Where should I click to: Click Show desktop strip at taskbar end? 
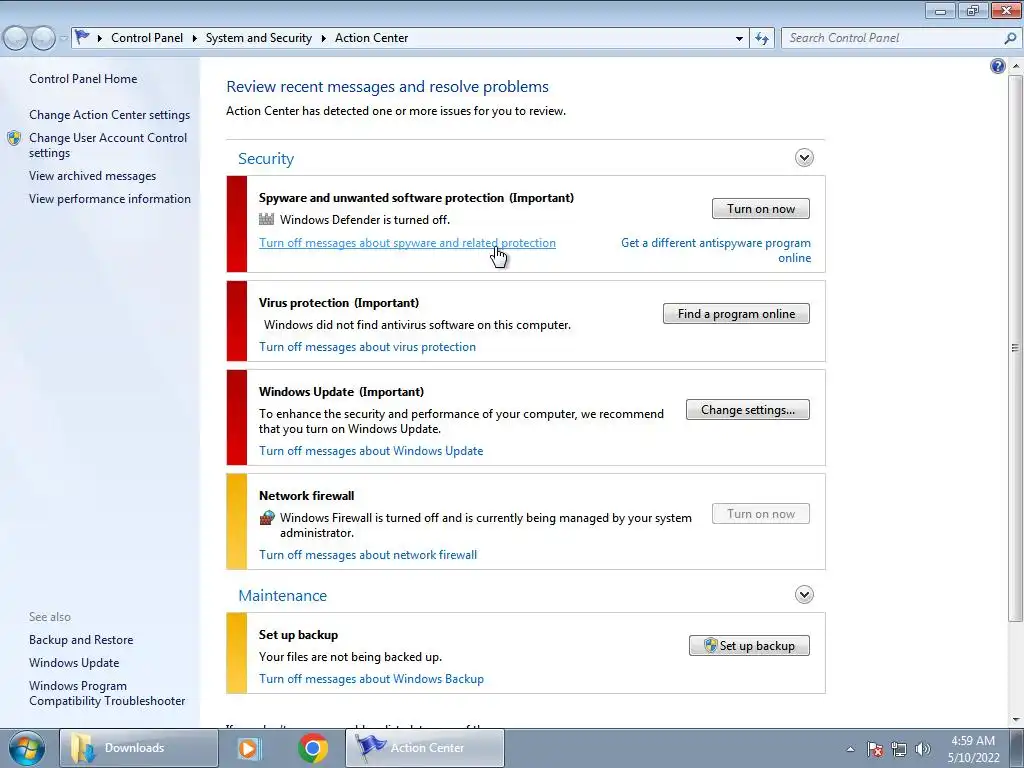click(x=1017, y=748)
